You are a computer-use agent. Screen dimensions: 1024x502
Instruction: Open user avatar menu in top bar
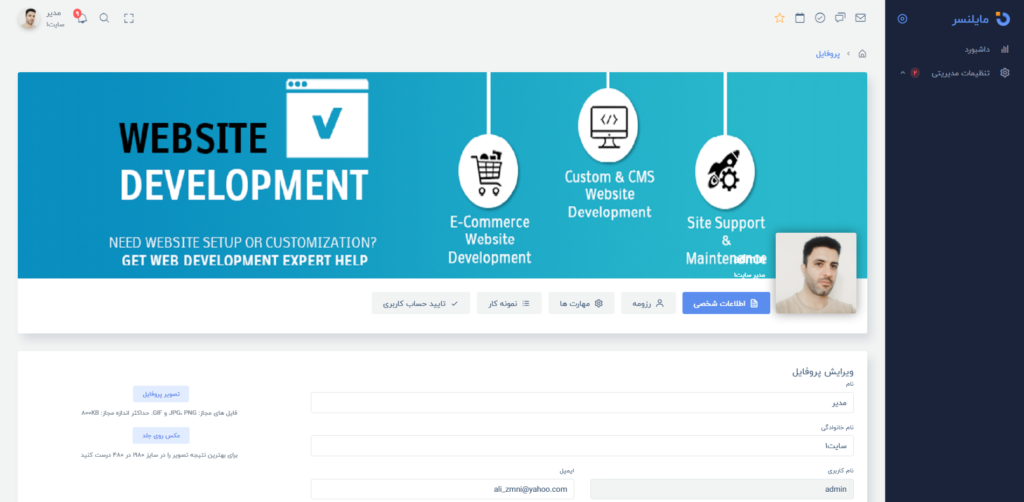coord(29,18)
